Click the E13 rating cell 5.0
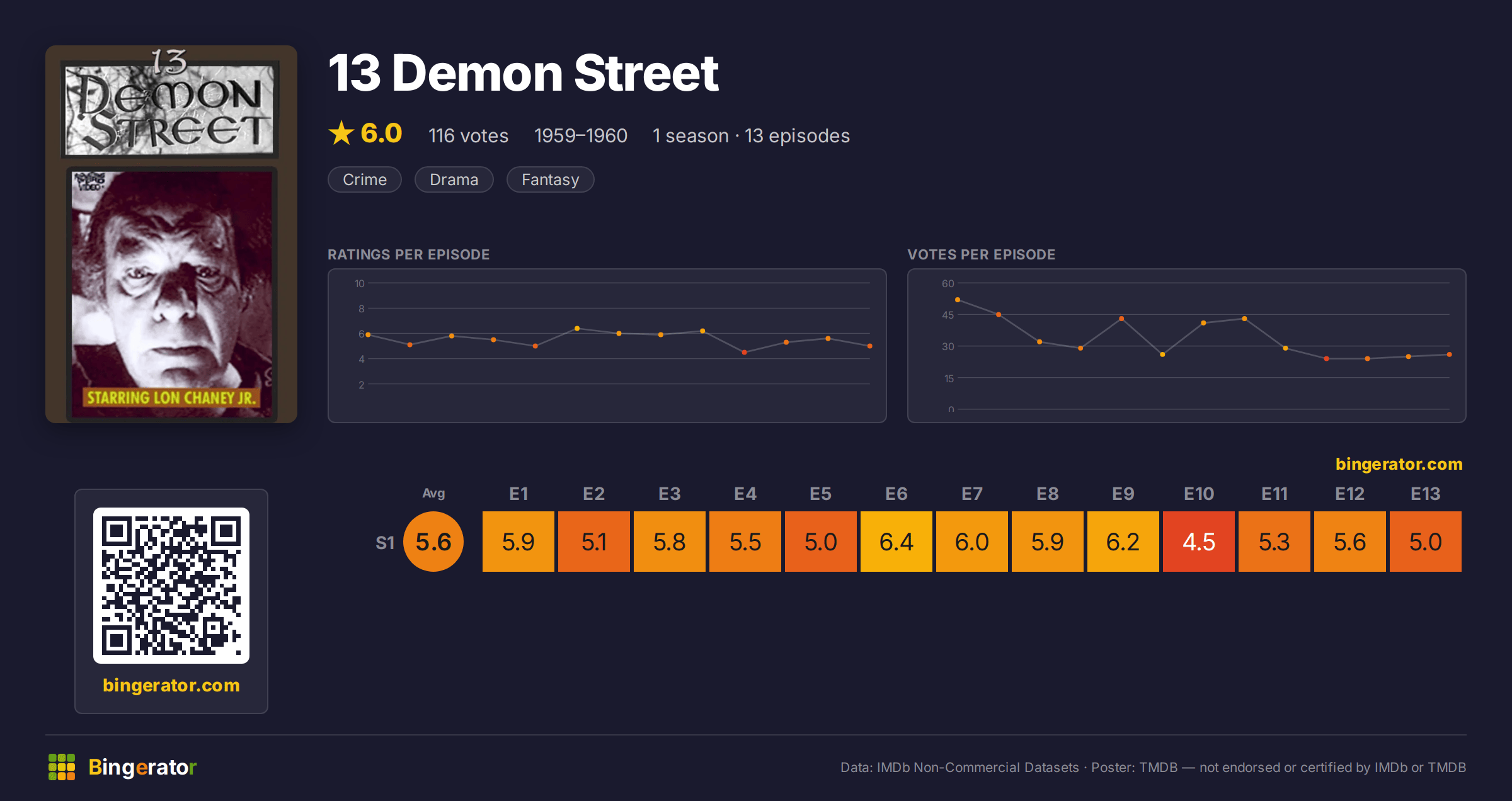The height and width of the screenshot is (801, 1512). coord(1426,542)
